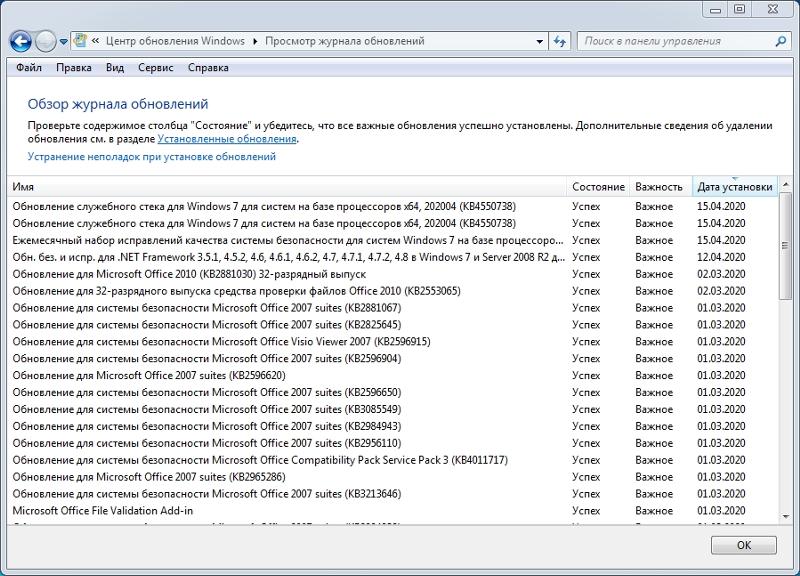The width and height of the screenshot is (800, 576).
Task: Open the Сервис menu
Action: [x=156, y=67]
